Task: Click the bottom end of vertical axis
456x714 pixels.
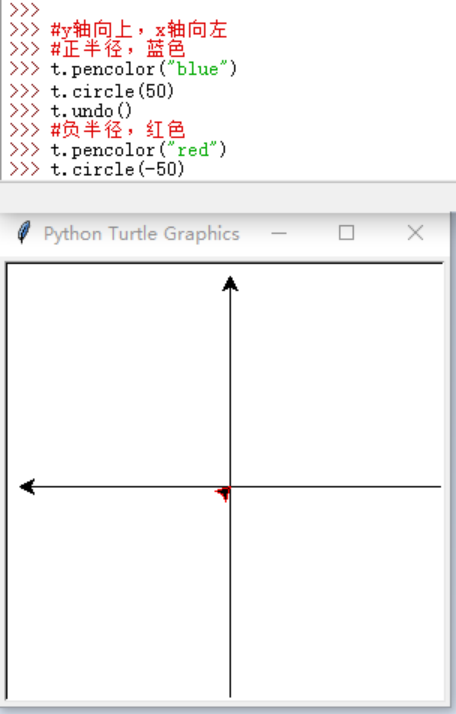Action: coord(230,694)
